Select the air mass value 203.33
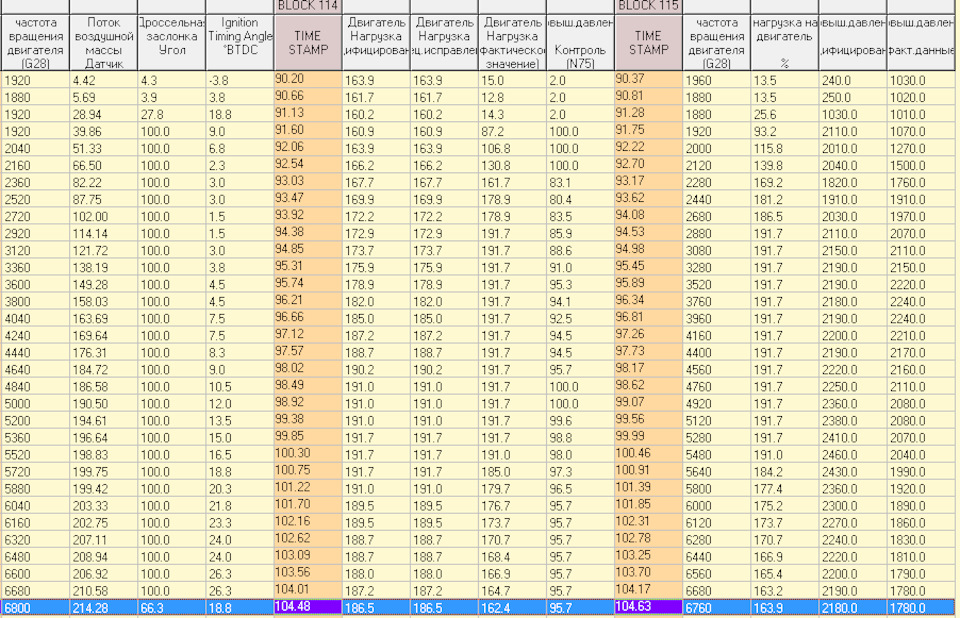960x618 pixels. (103, 506)
